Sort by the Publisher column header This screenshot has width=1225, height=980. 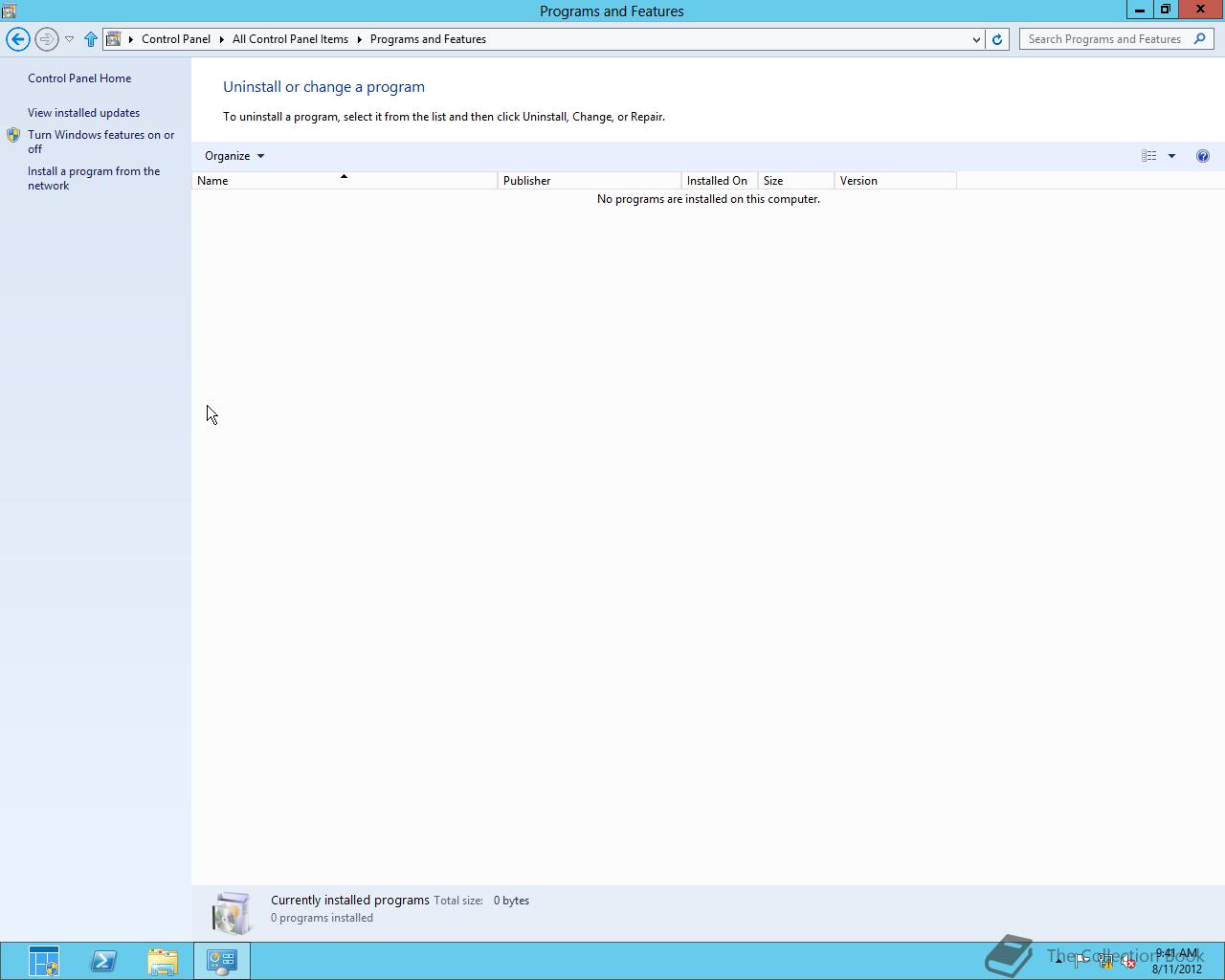pos(590,181)
